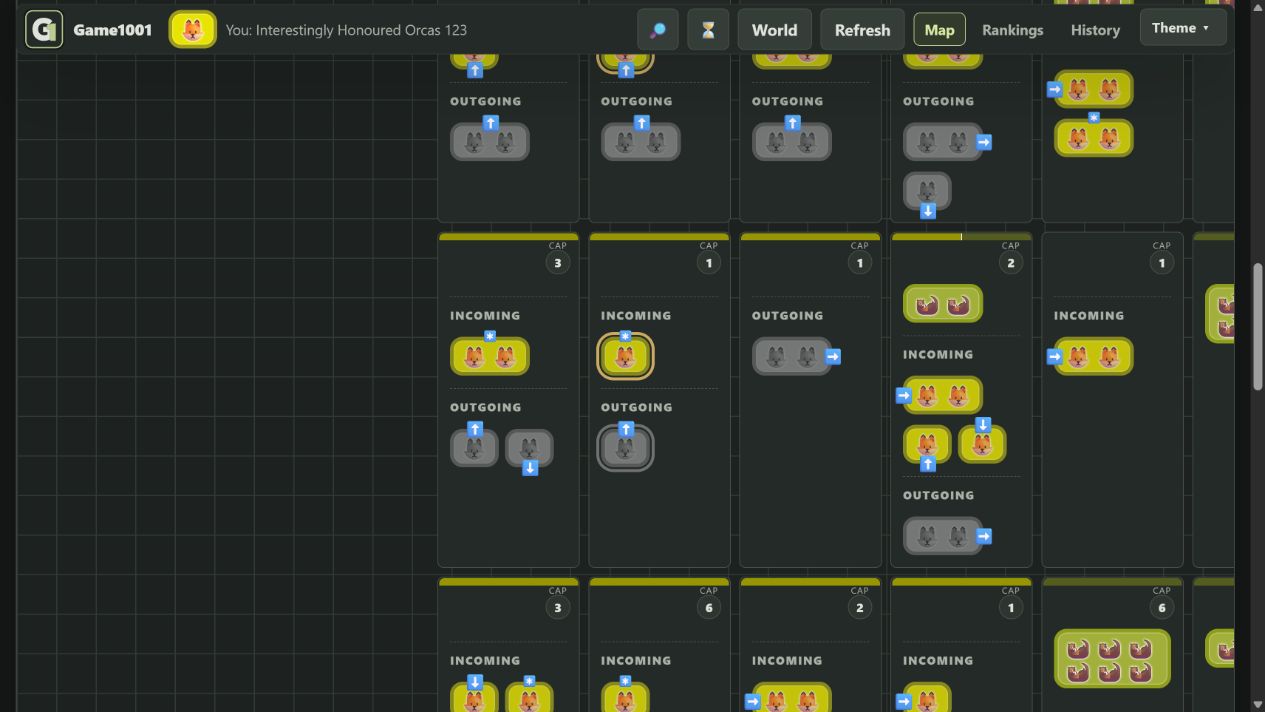This screenshot has height=712, width=1265.
Task: Click single wolf with down arrow below wolf pair
Action: pos(927,191)
